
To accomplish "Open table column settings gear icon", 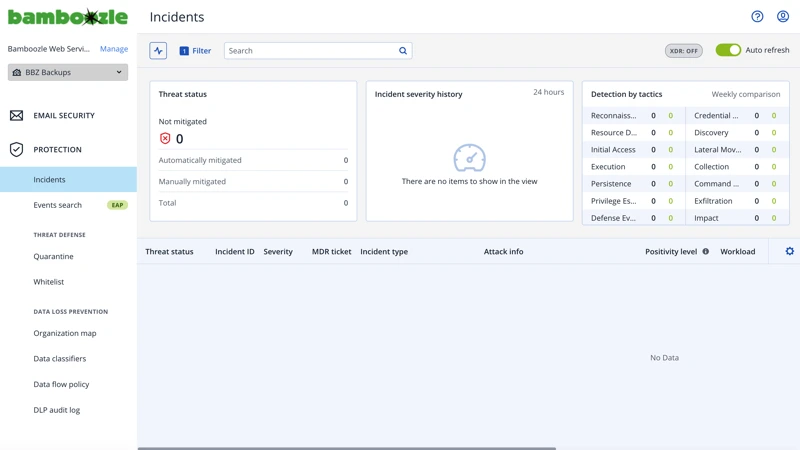I will [789, 252].
